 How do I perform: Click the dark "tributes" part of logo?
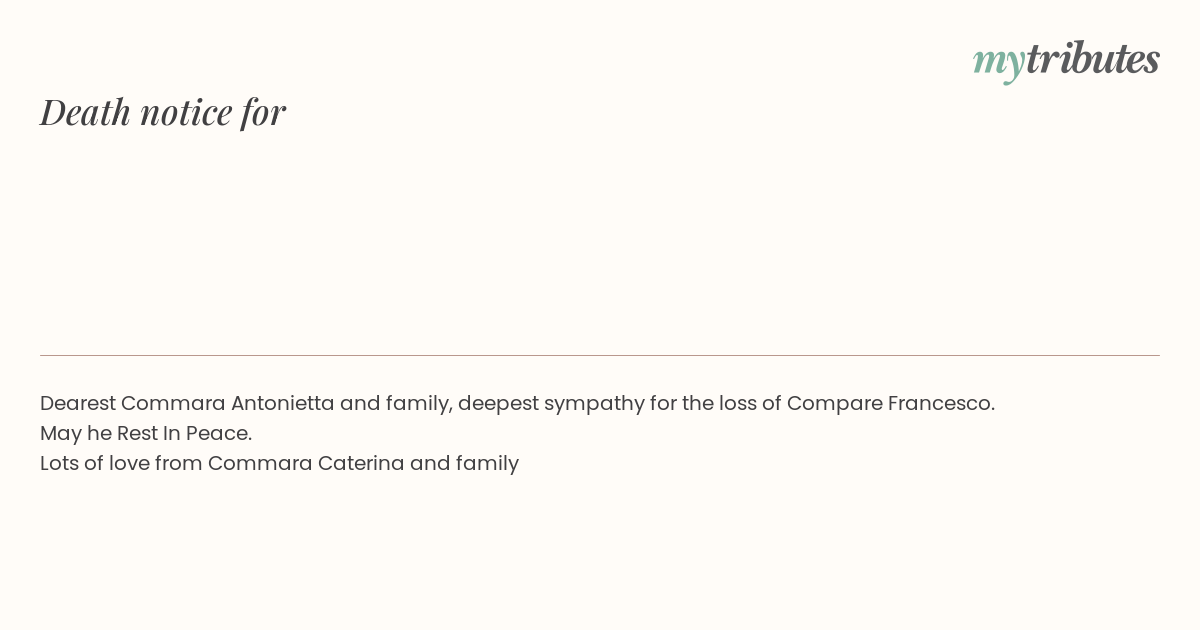(x=1093, y=58)
